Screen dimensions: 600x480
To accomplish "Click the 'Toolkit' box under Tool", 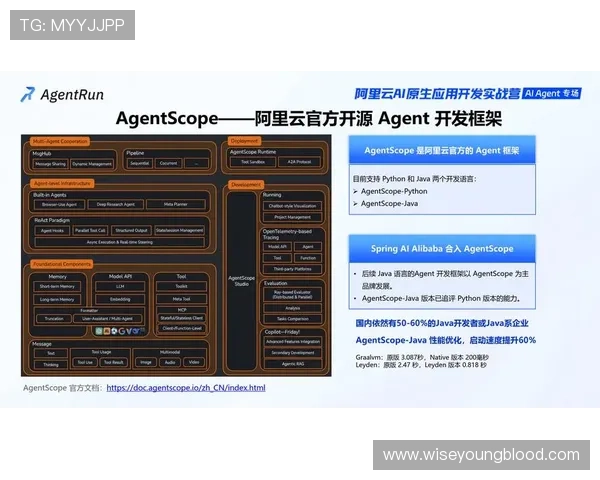I will (181, 286).
